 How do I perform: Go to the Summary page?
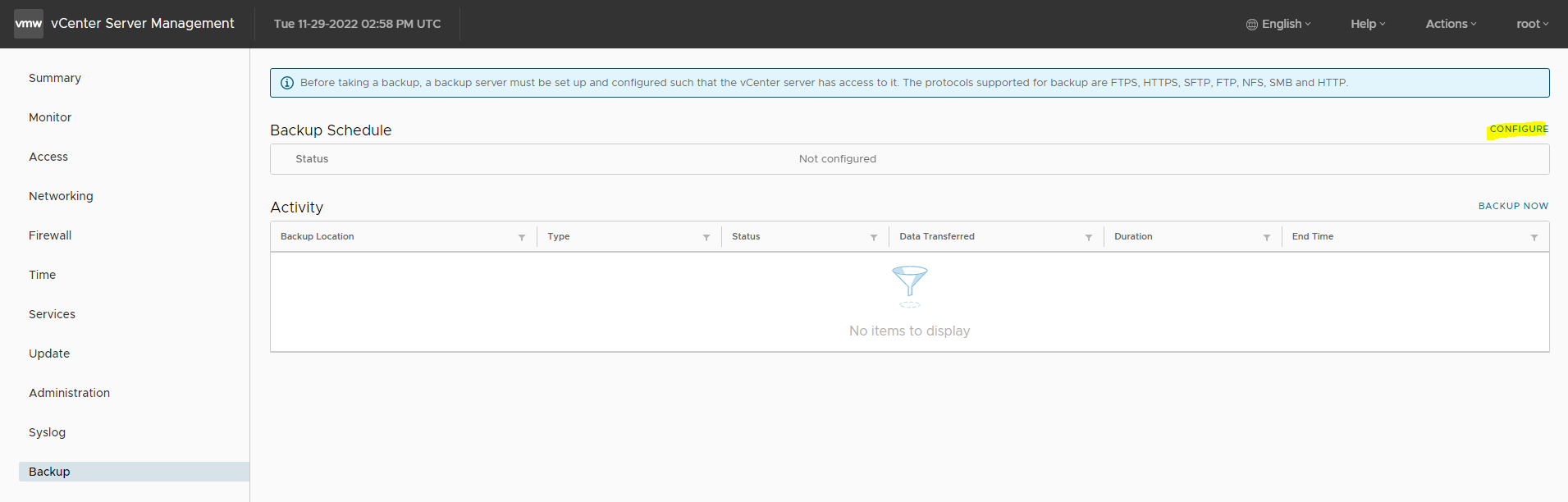click(55, 78)
